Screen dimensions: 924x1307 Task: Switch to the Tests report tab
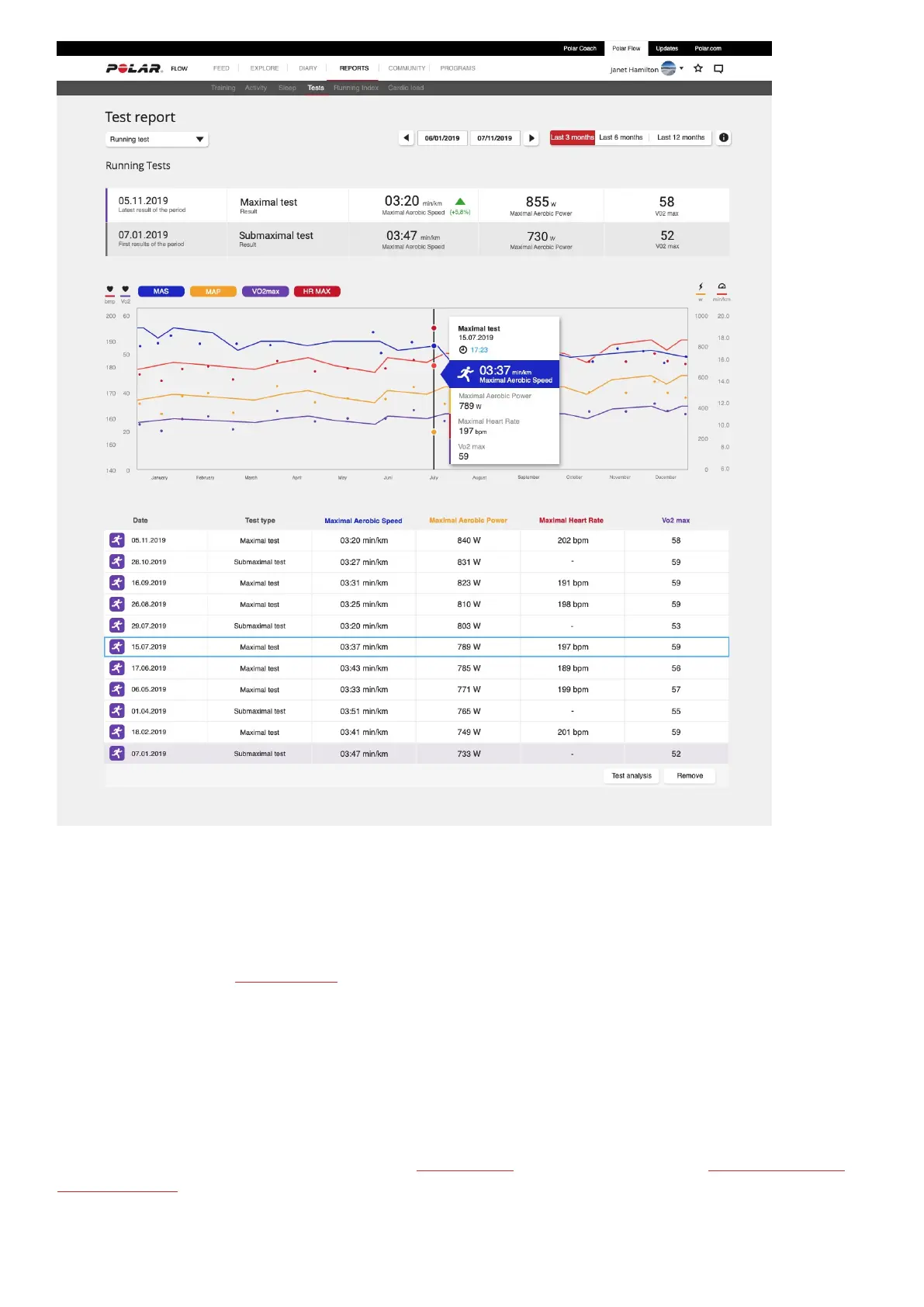316,88
